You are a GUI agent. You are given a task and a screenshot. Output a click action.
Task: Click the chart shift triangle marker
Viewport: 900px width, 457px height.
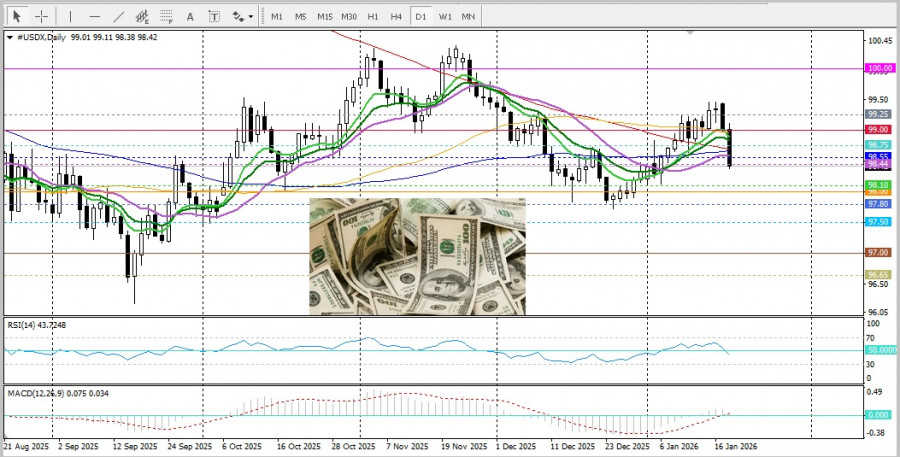(689, 33)
